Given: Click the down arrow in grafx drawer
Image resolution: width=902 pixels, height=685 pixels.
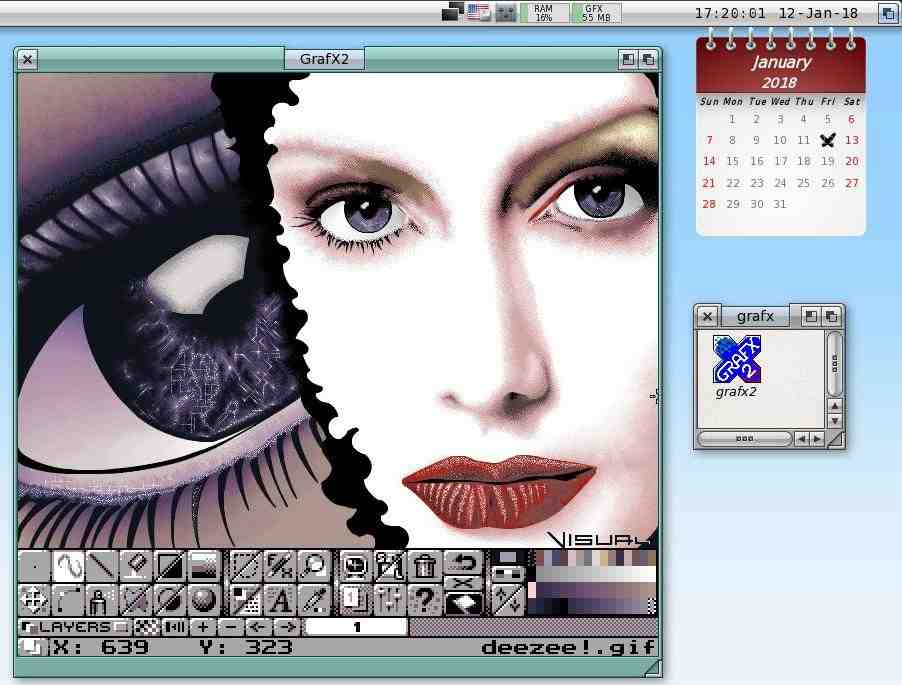Looking at the screenshot, I should (x=835, y=420).
